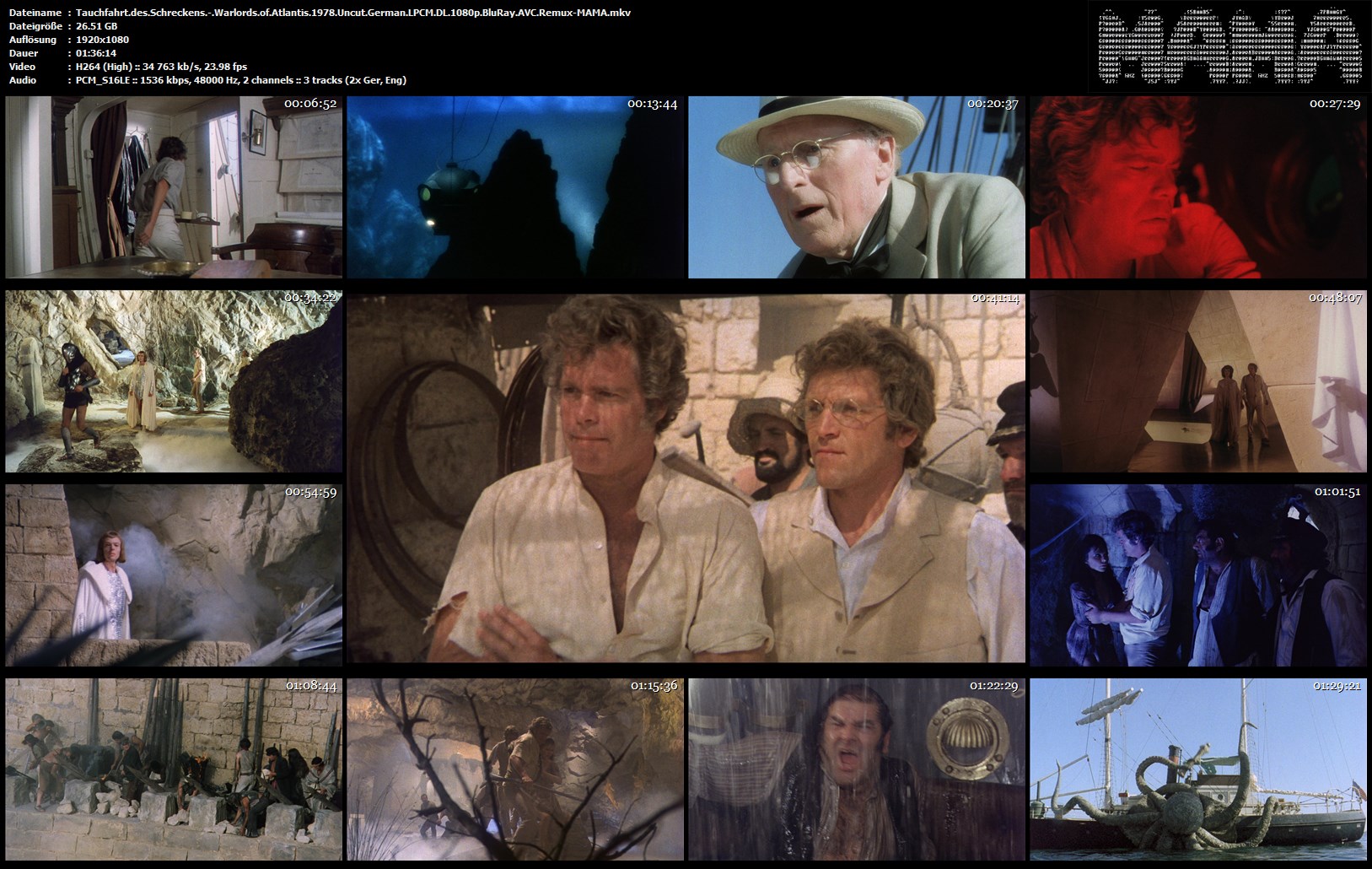This screenshot has width=1372, height=869.
Task: Click the 00:27:29 timestamp
Action: (1335, 104)
